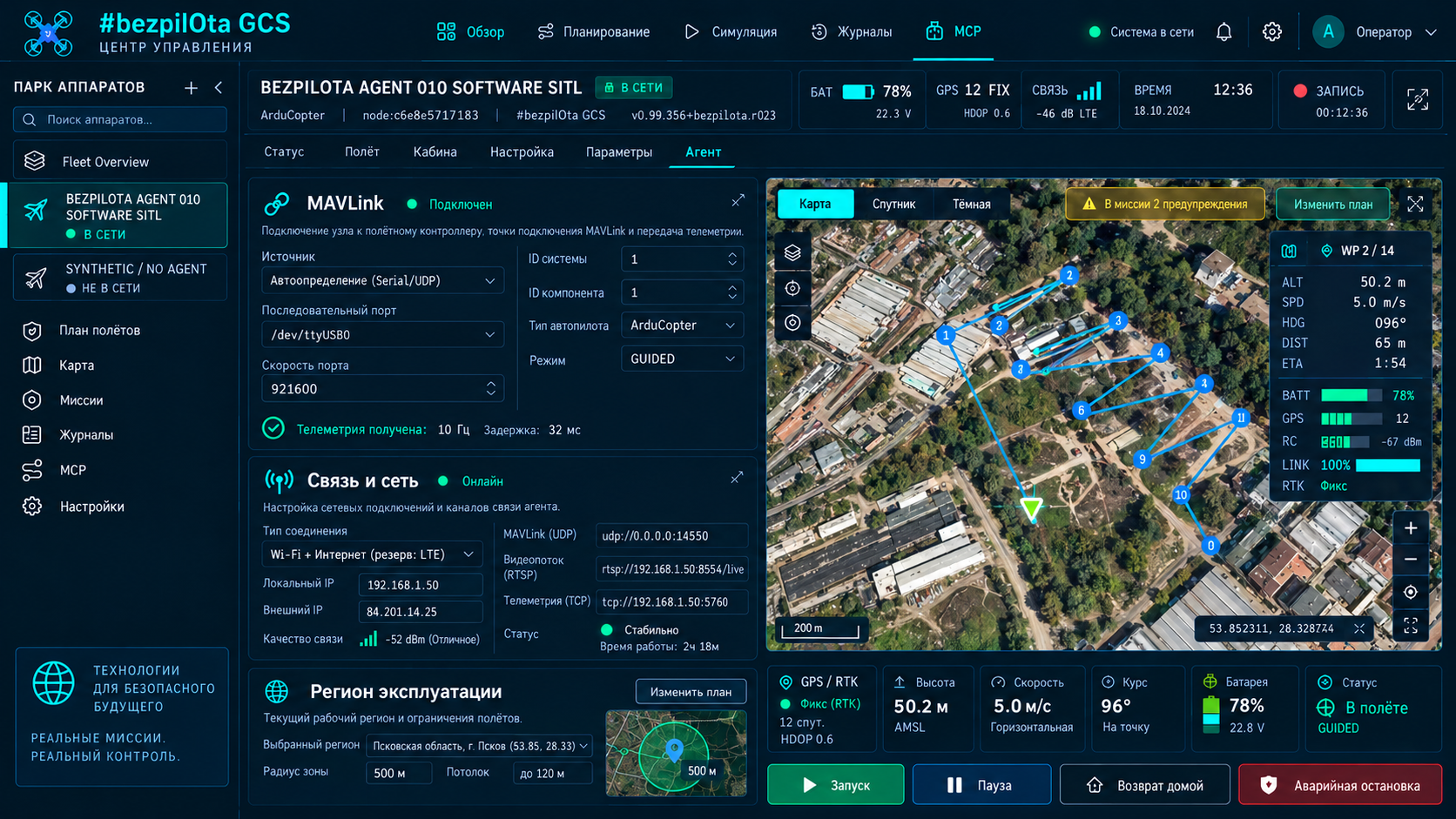The width and height of the screenshot is (1456, 819).
Task: Click the LINK 100% progress bar
Action: (1388, 466)
